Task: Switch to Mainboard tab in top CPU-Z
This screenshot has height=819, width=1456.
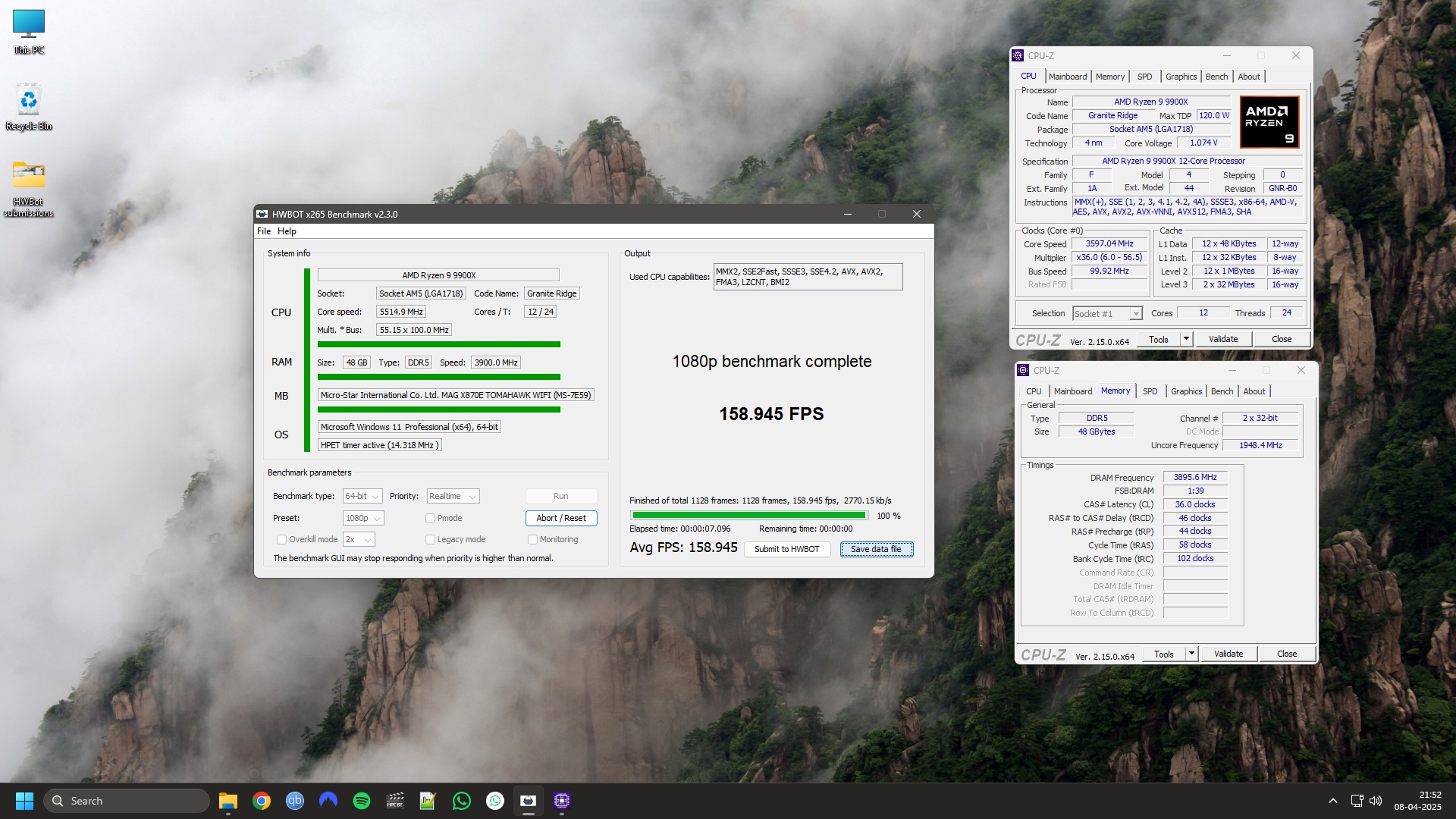Action: click(1068, 77)
